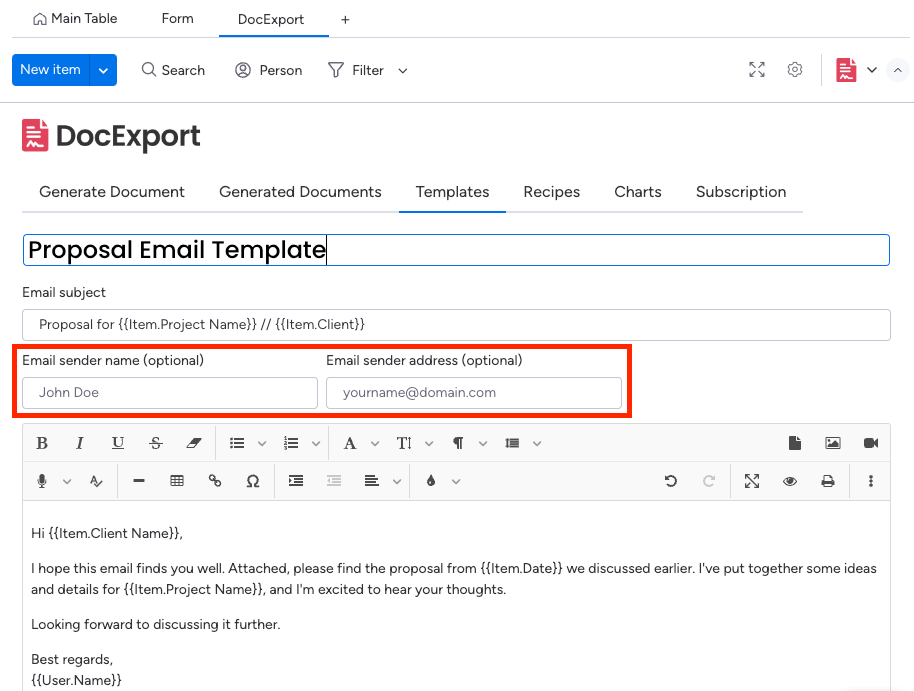Clear formatting with eraser icon
The width and height of the screenshot is (914, 691).
[194, 443]
